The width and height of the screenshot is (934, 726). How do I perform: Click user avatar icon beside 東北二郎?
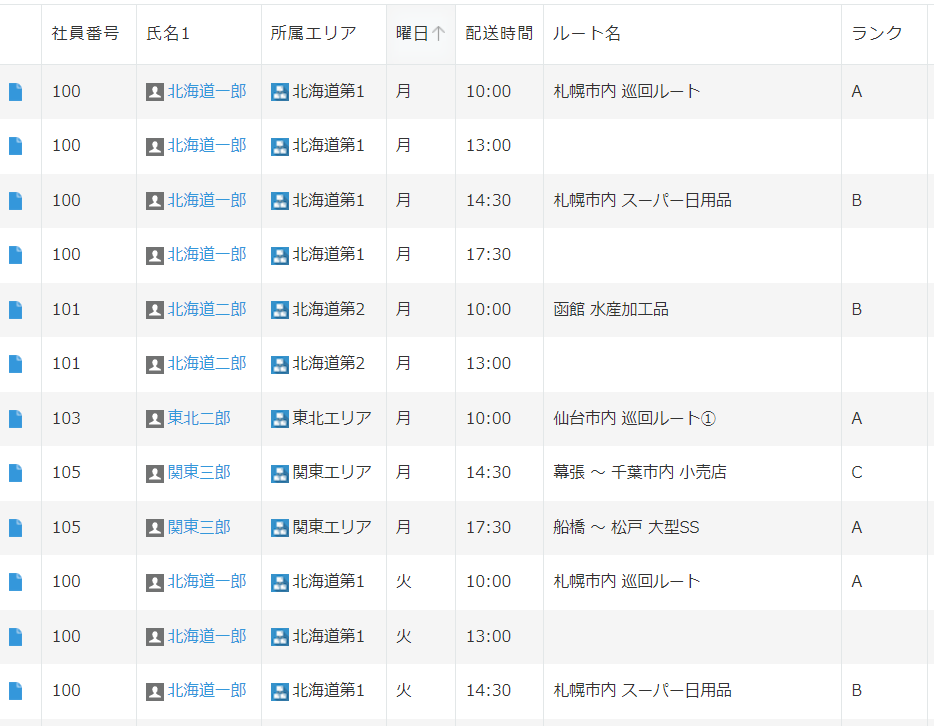coord(155,419)
